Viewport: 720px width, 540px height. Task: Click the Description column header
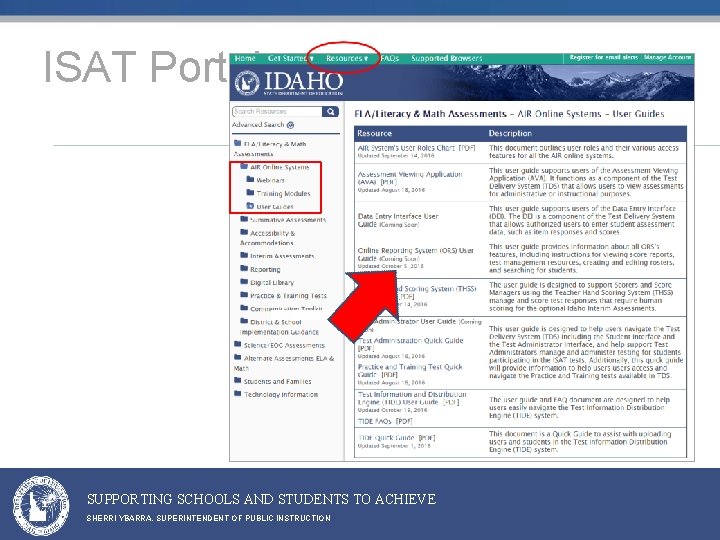[x=510, y=134]
